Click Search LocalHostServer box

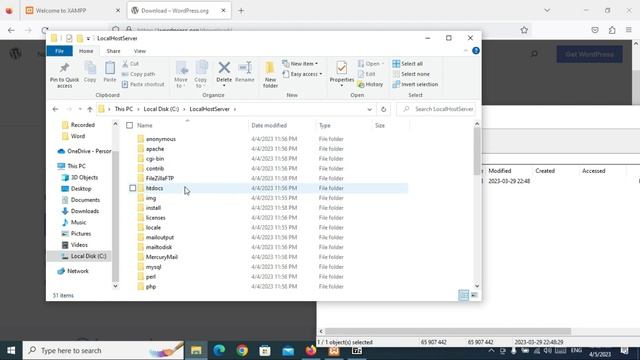[x=436, y=109]
